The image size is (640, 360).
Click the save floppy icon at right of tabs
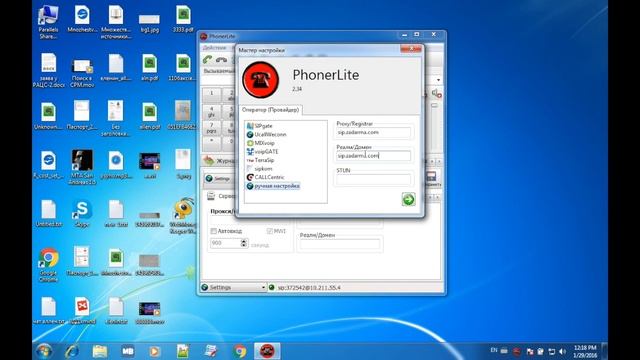coord(431,177)
